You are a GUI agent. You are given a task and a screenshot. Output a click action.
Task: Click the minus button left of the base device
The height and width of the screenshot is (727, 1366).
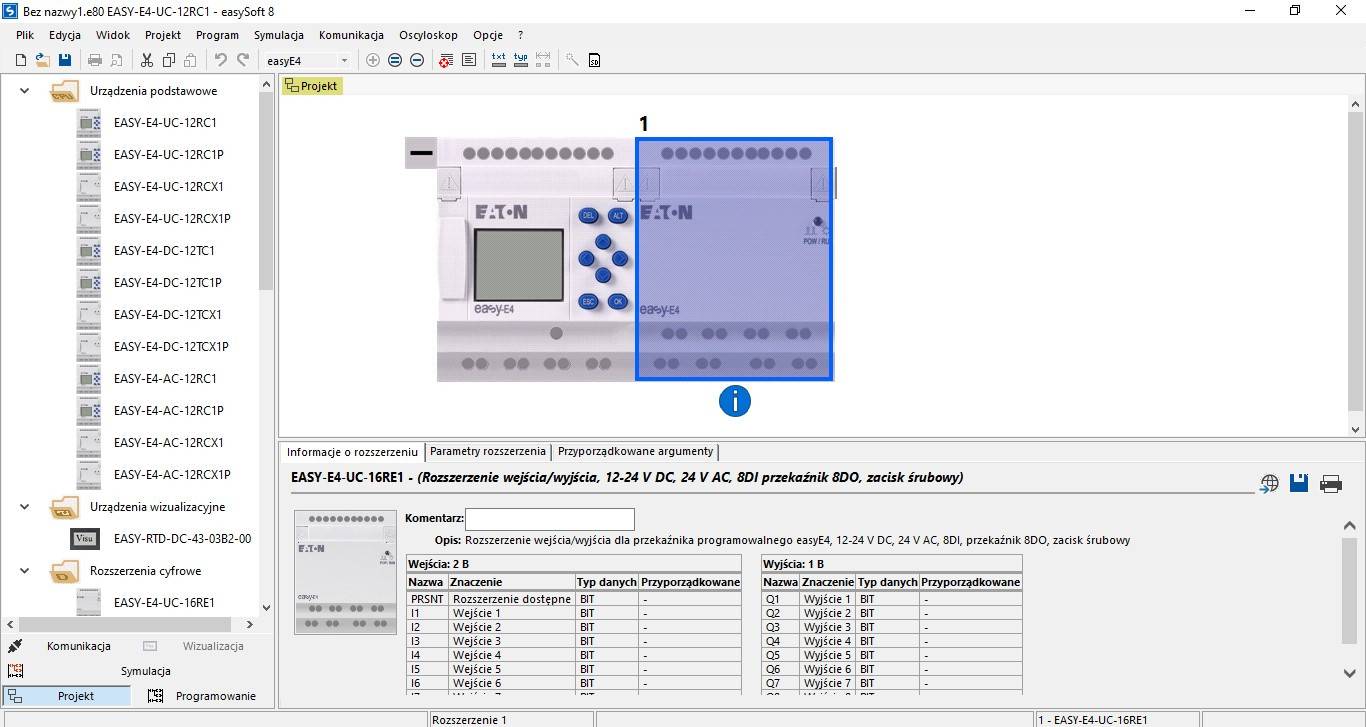(x=421, y=153)
